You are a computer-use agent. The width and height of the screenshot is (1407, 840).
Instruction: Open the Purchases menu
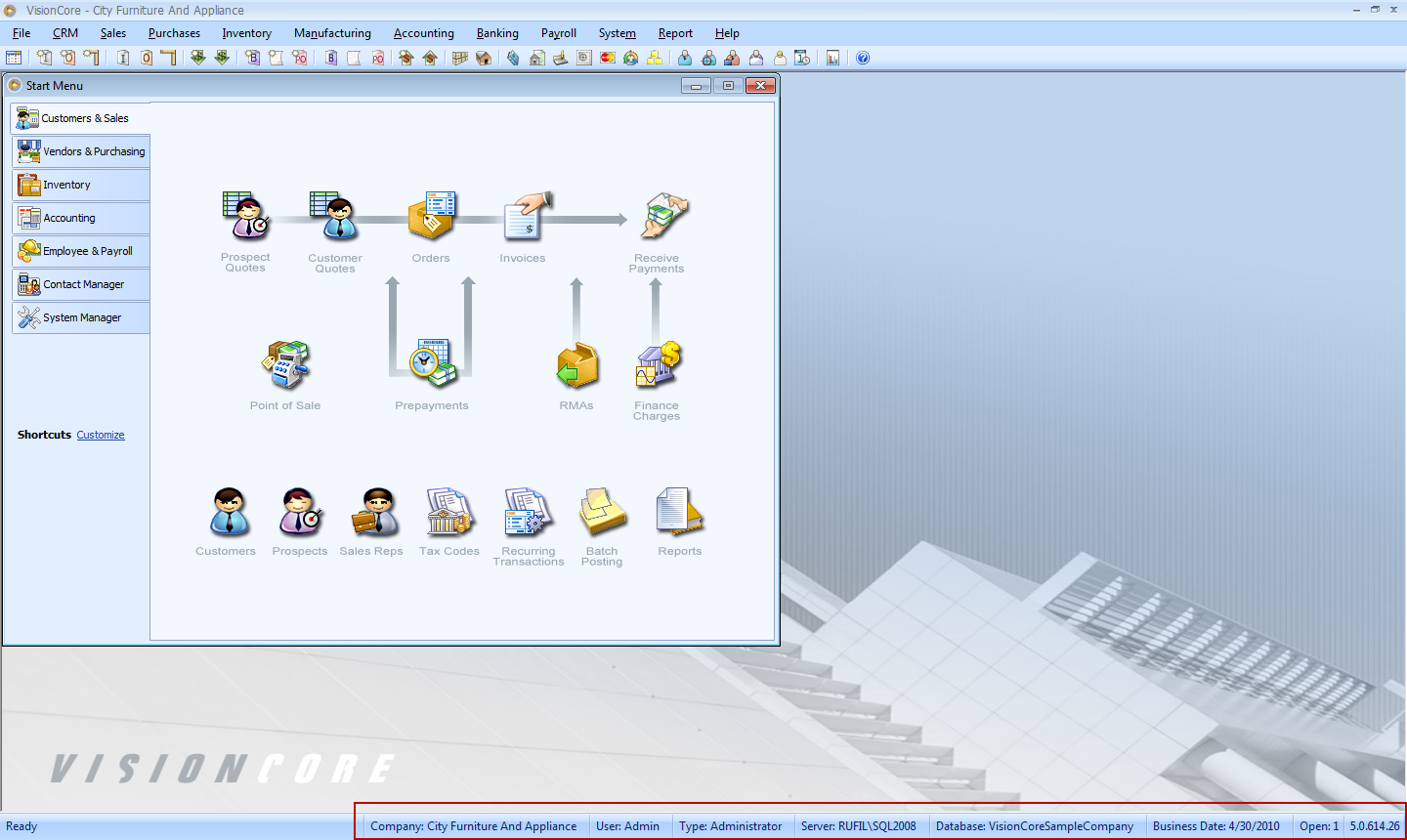(x=174, y=33)
